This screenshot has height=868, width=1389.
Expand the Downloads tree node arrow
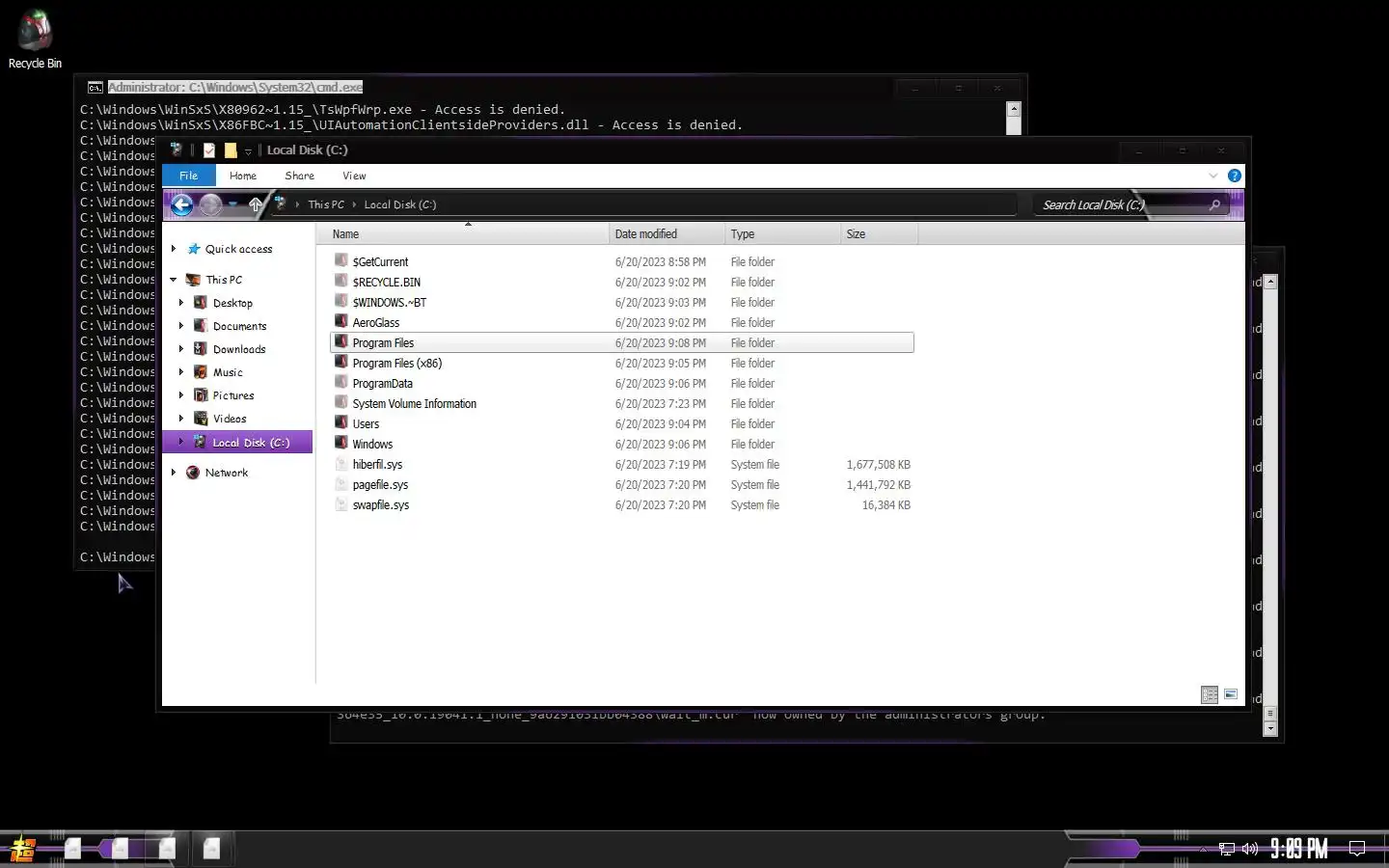coord(181,349)
